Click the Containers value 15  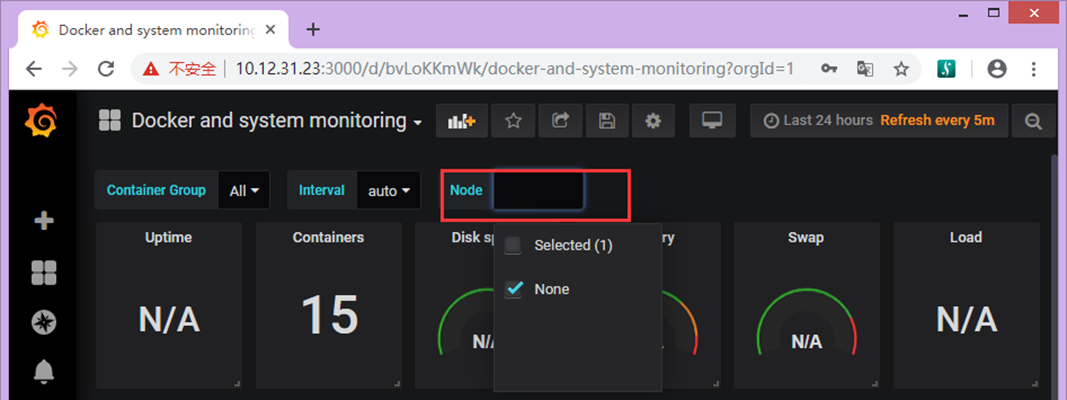point(329,315)
